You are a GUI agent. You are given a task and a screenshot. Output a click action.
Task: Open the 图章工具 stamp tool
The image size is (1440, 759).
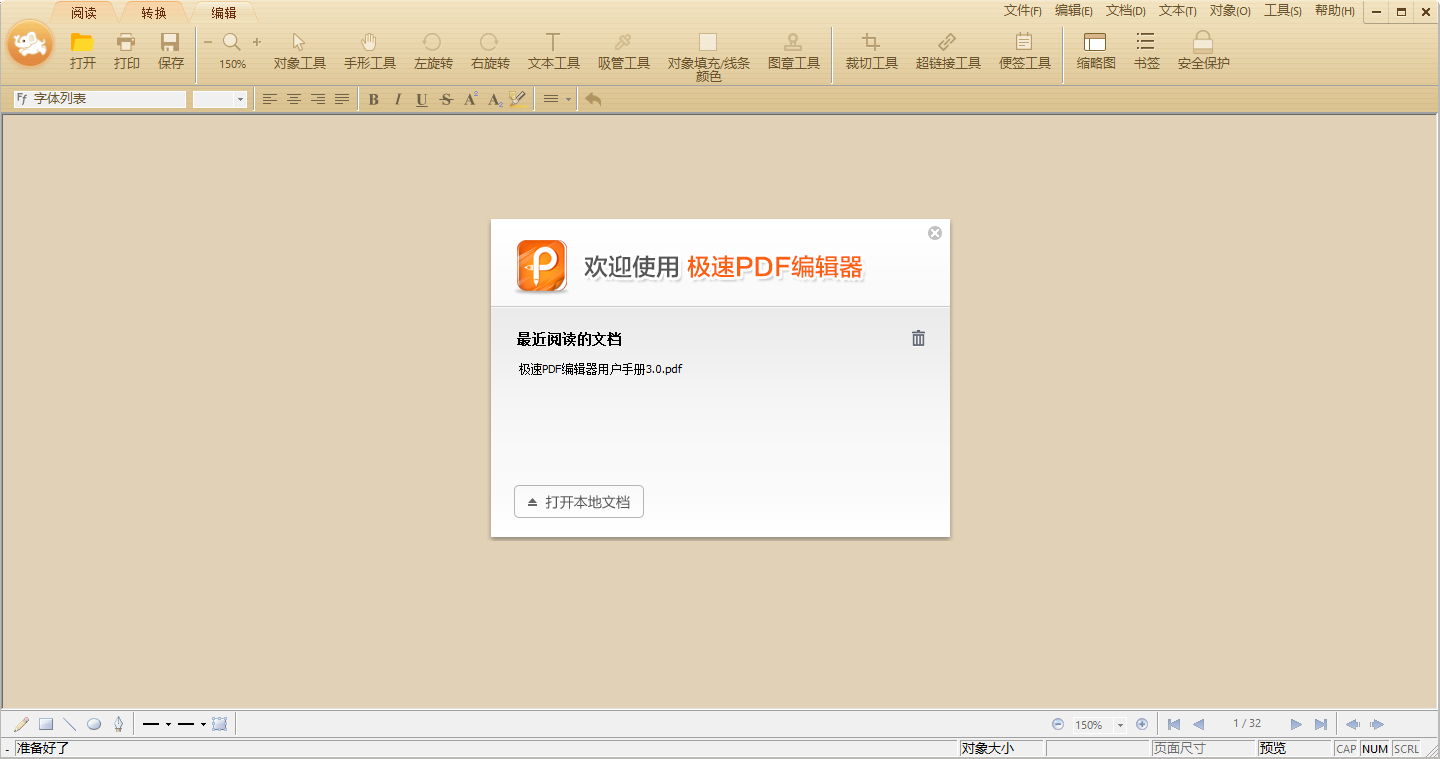pos(793,50)
